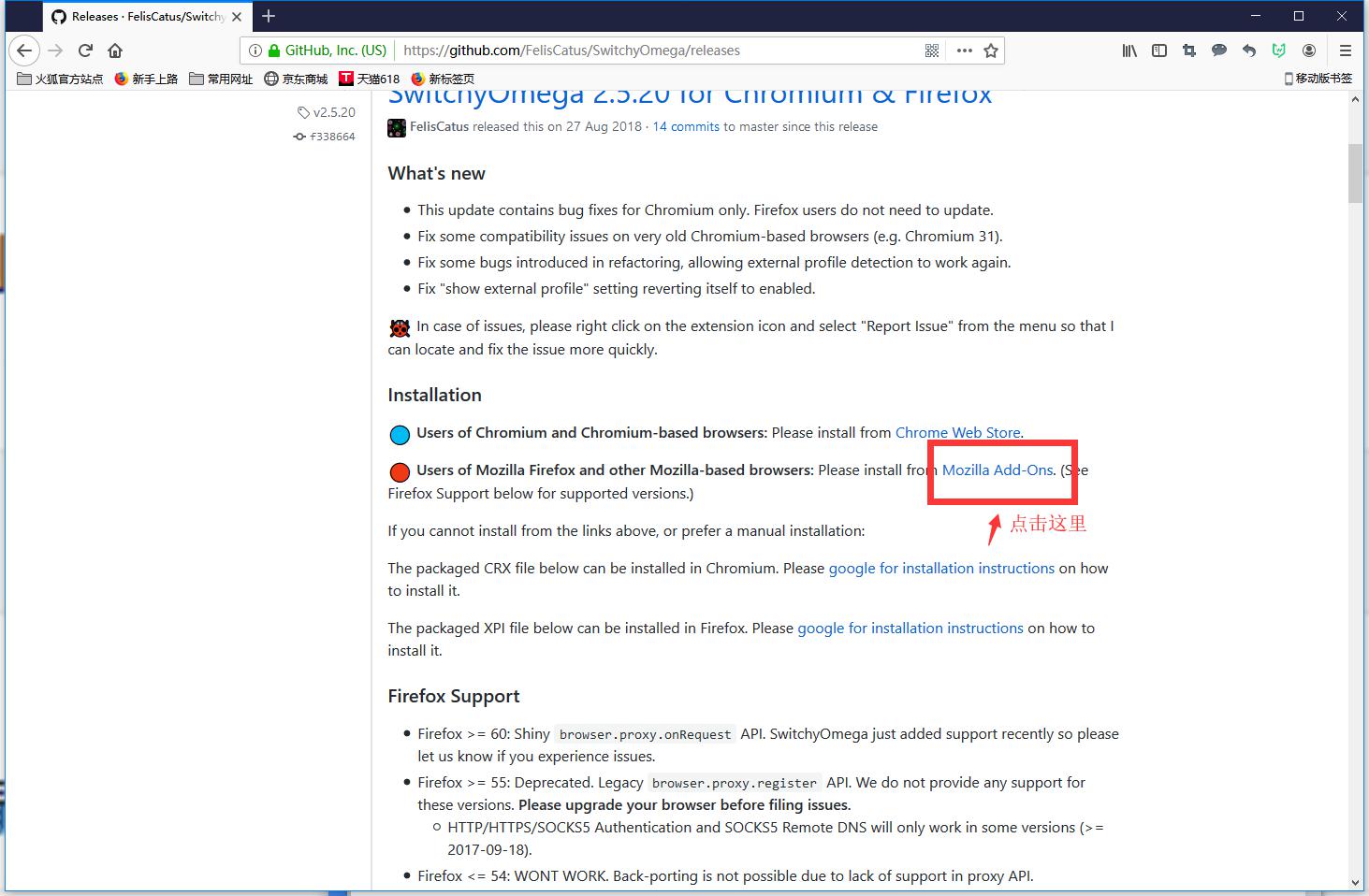Screen dimensions: 1369x896
Task: Click the red Firefox circle icon
Action: 400,472
